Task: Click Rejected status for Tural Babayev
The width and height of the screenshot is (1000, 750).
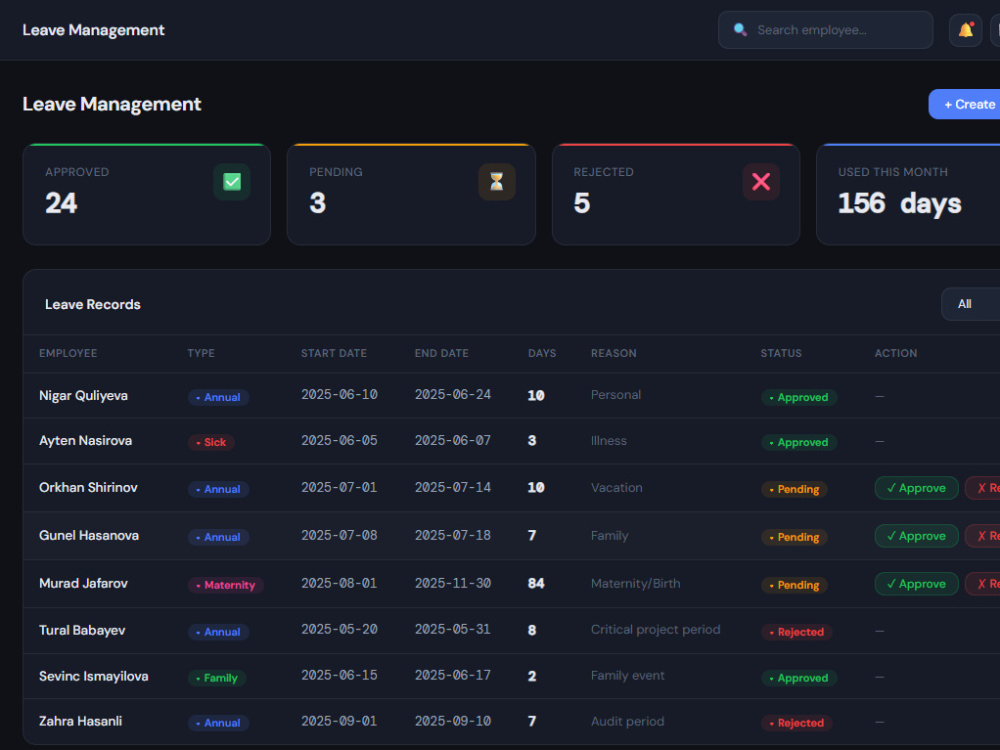Action: 797,632
